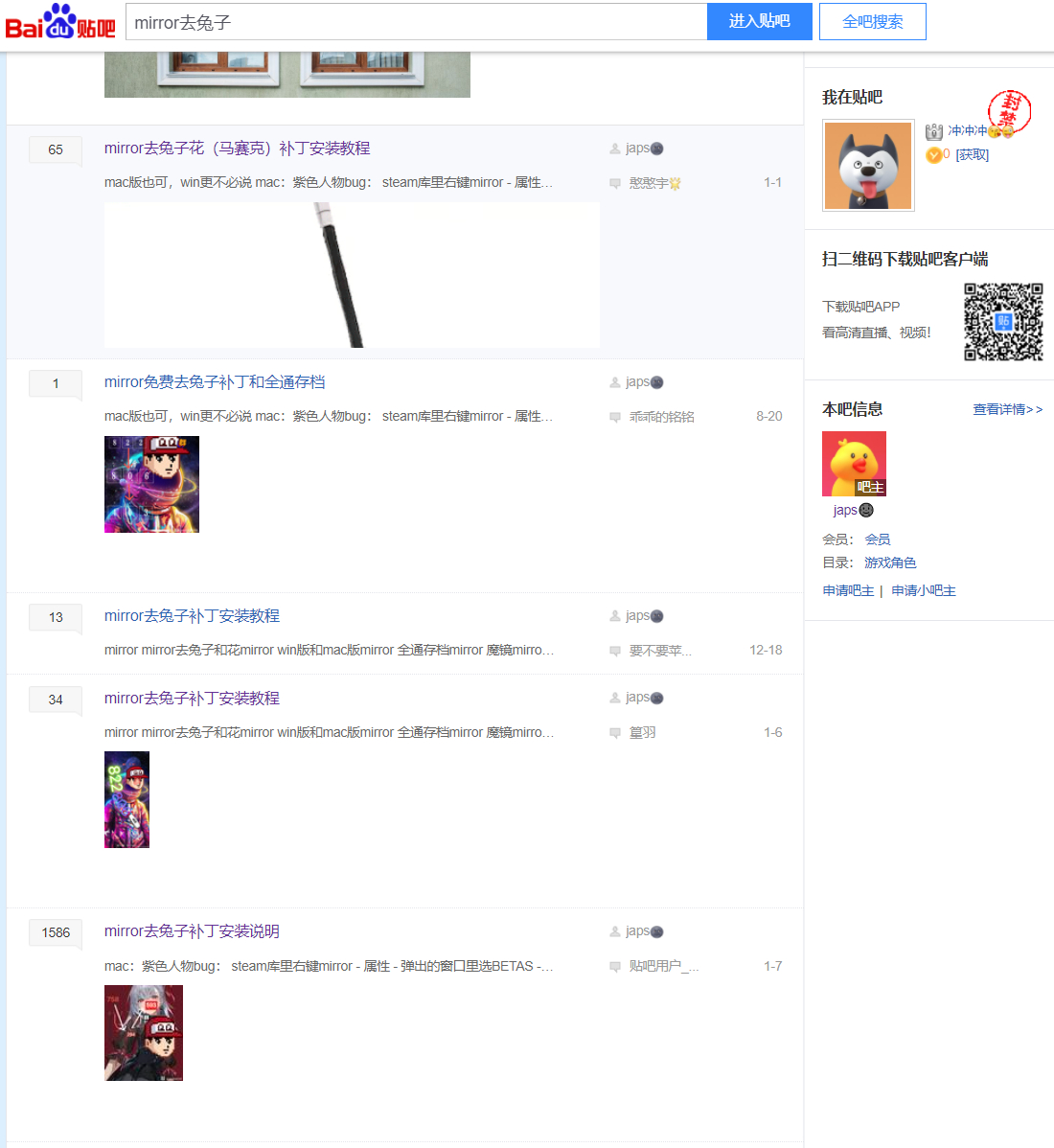Click the gold coin icon beside 获取
This screenshot has height=1148, width=1054.
coord(933,155)
